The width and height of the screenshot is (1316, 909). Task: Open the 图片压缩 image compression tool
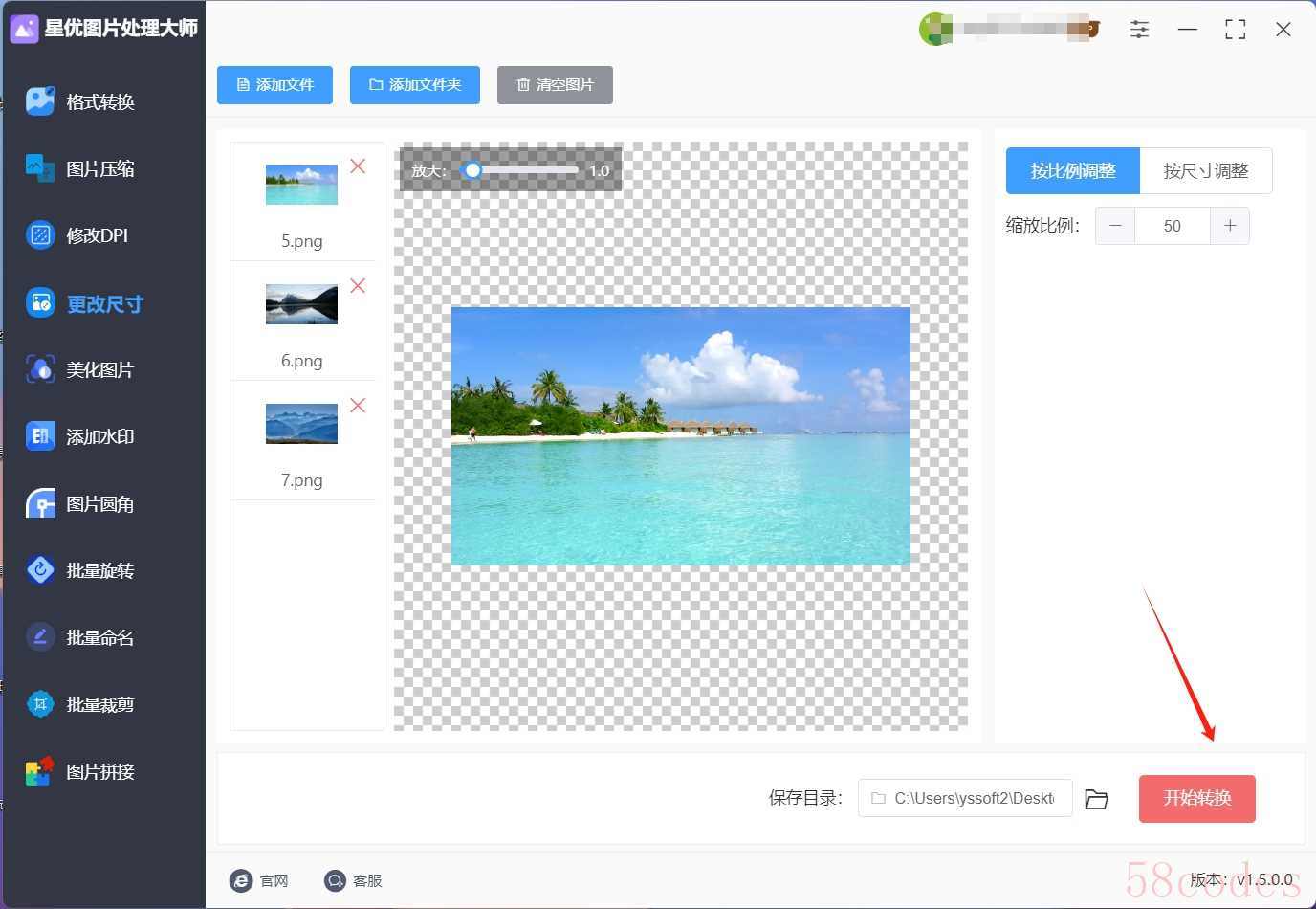(81, 168)
